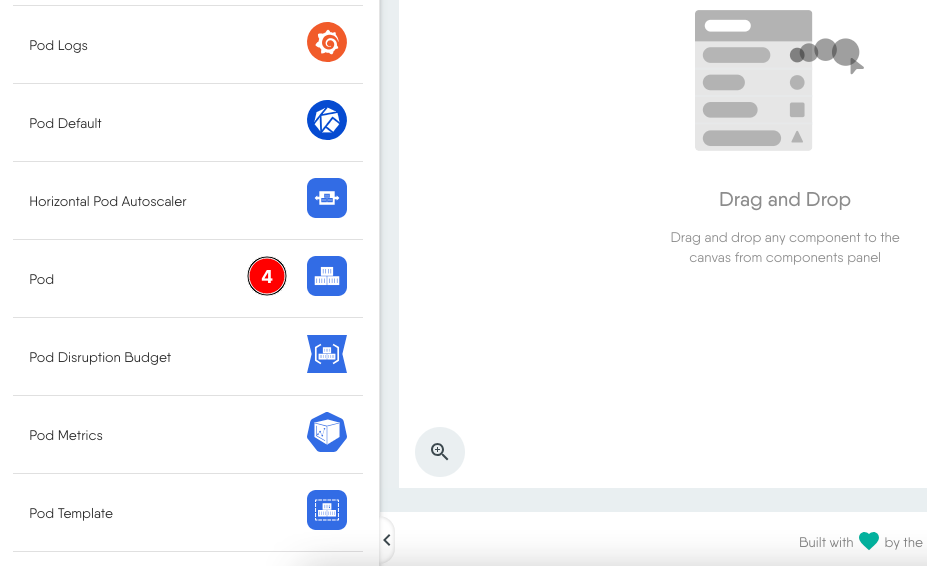Select the Pod Metrics heptagon icon
The image size is (927, 566).
[x=326, y=433]
